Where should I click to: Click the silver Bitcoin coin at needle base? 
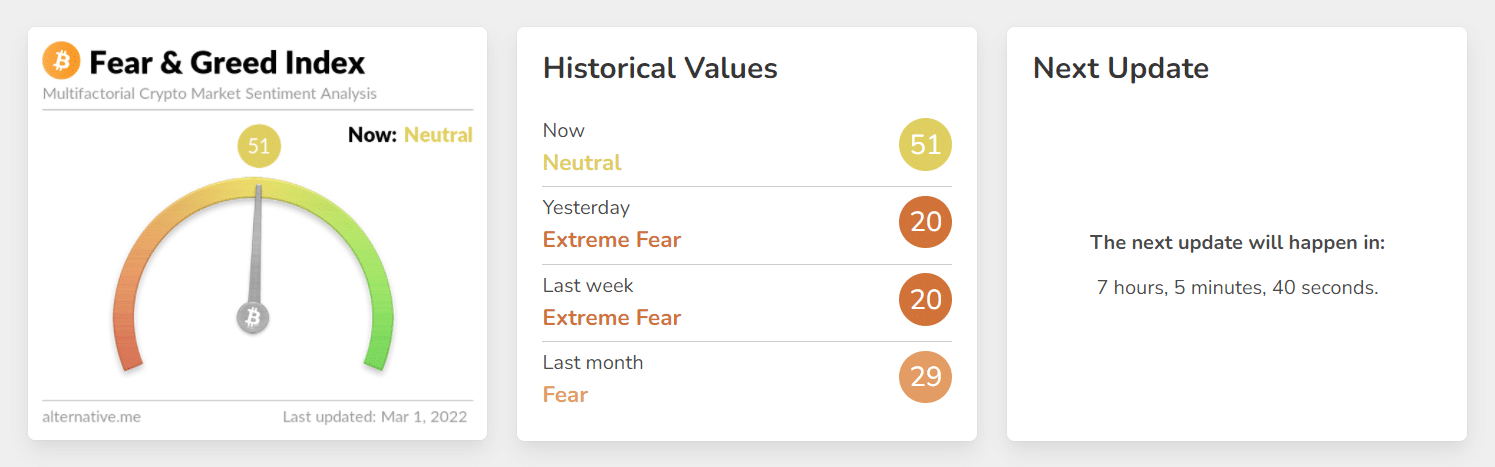(253, 318)
